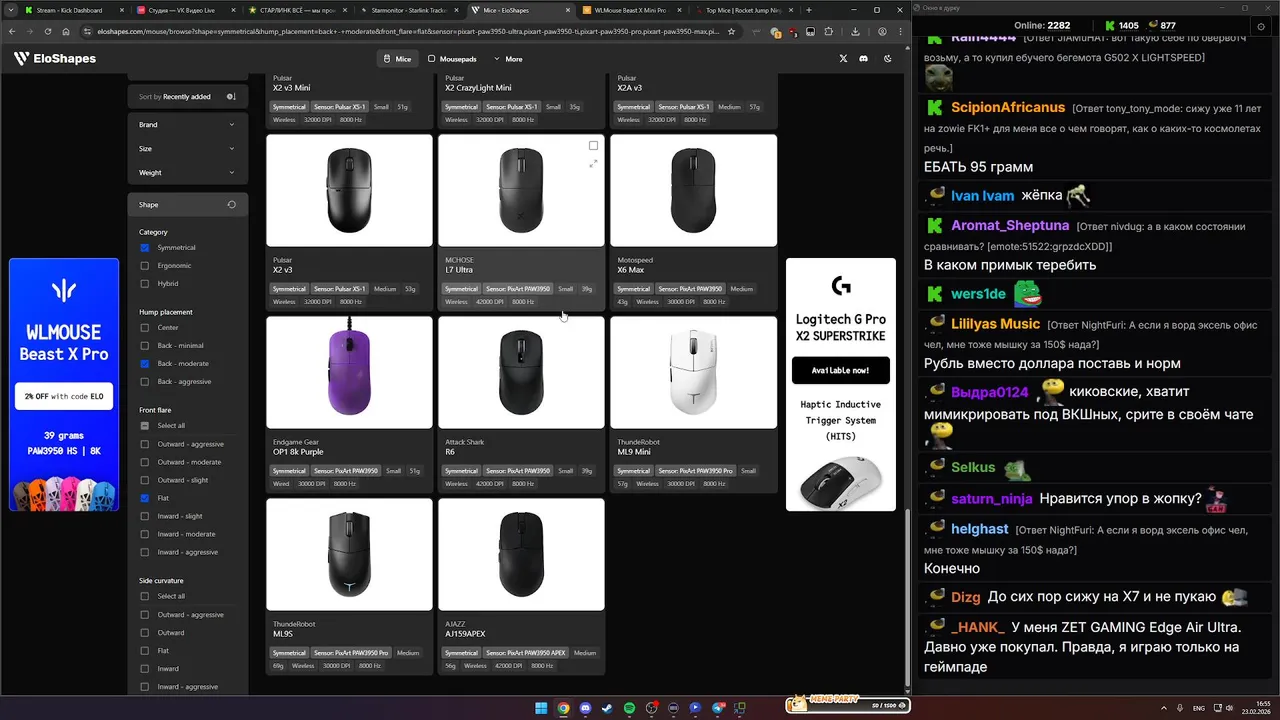Open the X (Twitter) link icon
Screen dimensions: 1280x720
coord(843,59)
